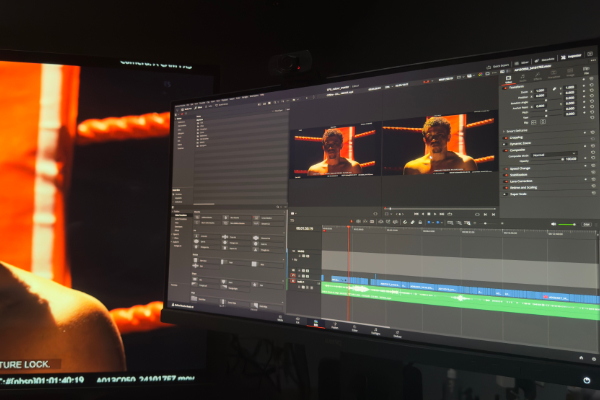The height and width of the screenshot is (400, 600).
Task: Activate the Trim Edit Mode tool
Action: pyautogui.click(x=358, y=222)
